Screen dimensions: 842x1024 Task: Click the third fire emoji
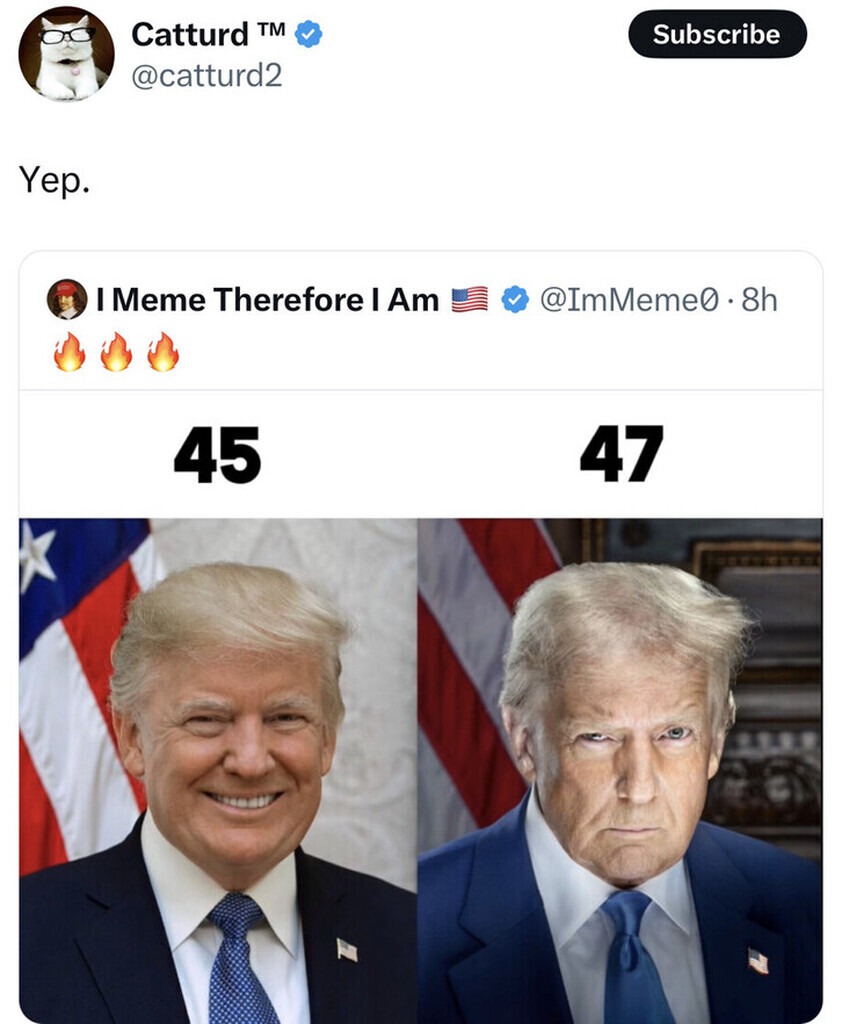pos(163,351)
